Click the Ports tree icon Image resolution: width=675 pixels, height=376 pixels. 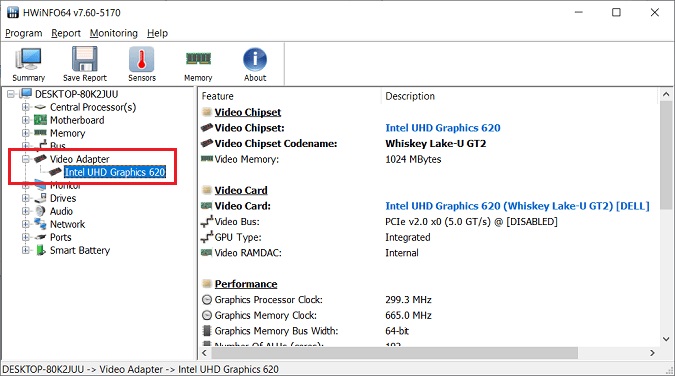pos(40,237)
